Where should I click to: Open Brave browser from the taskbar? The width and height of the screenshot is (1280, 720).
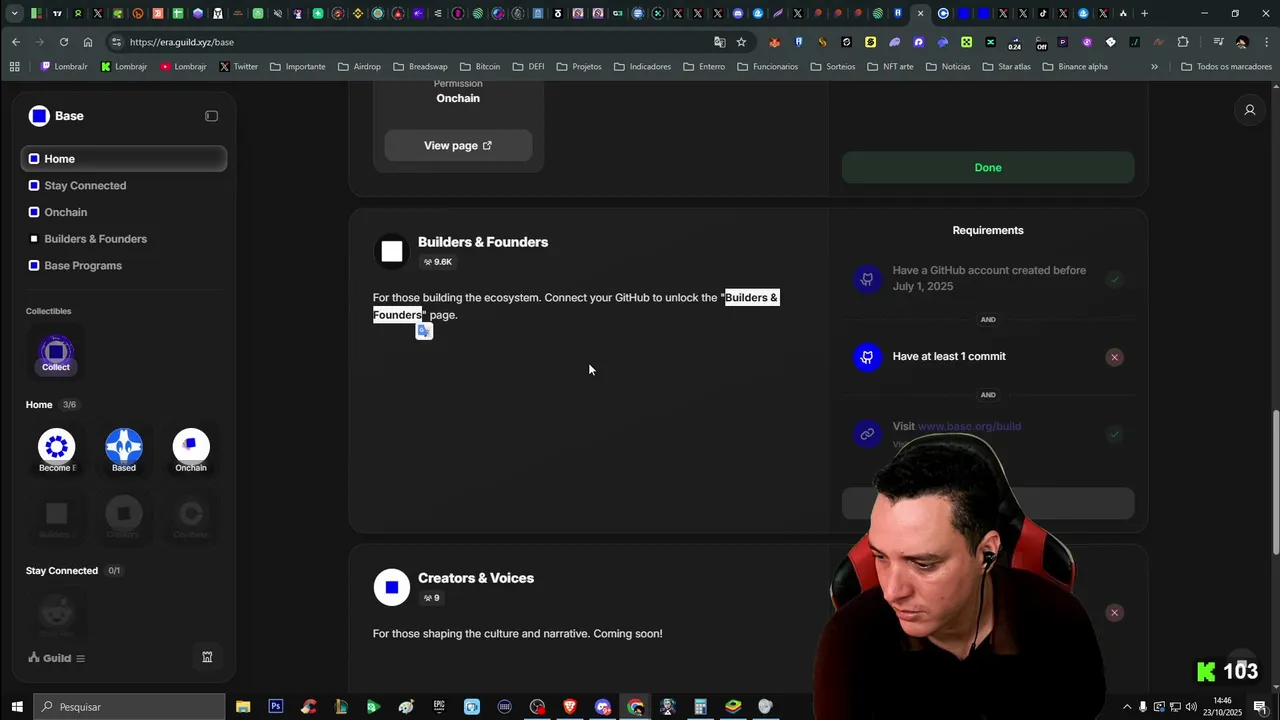click(570, 707)
